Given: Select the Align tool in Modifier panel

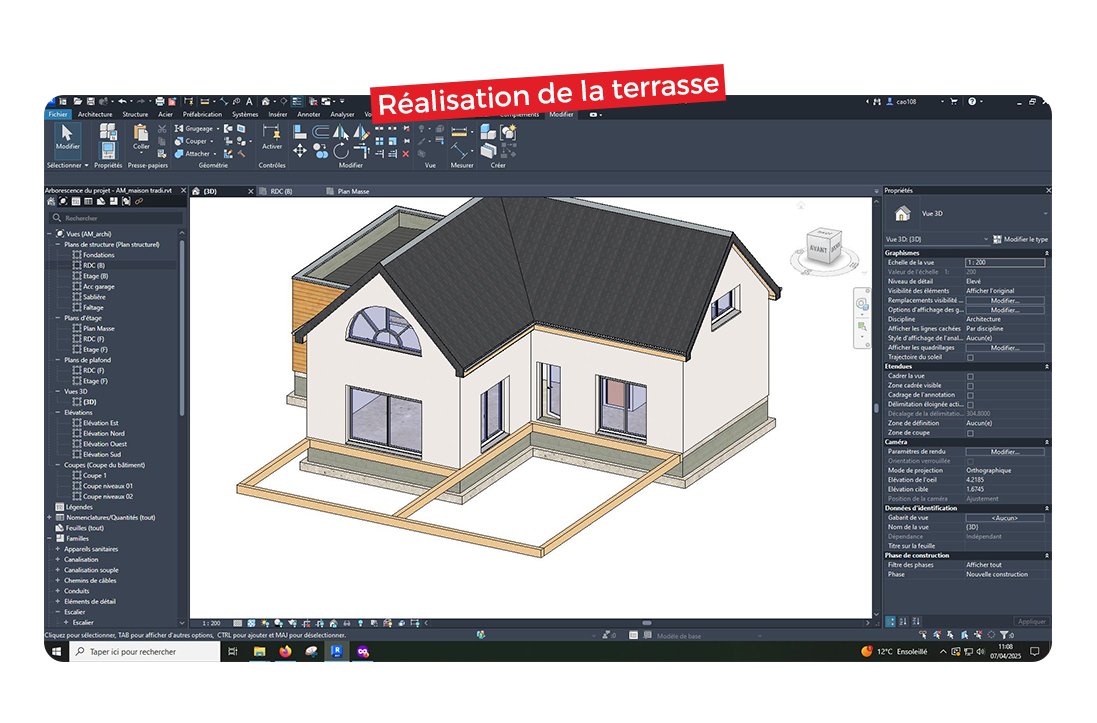Looking at the screenshot, I should (x=299, y=131).
